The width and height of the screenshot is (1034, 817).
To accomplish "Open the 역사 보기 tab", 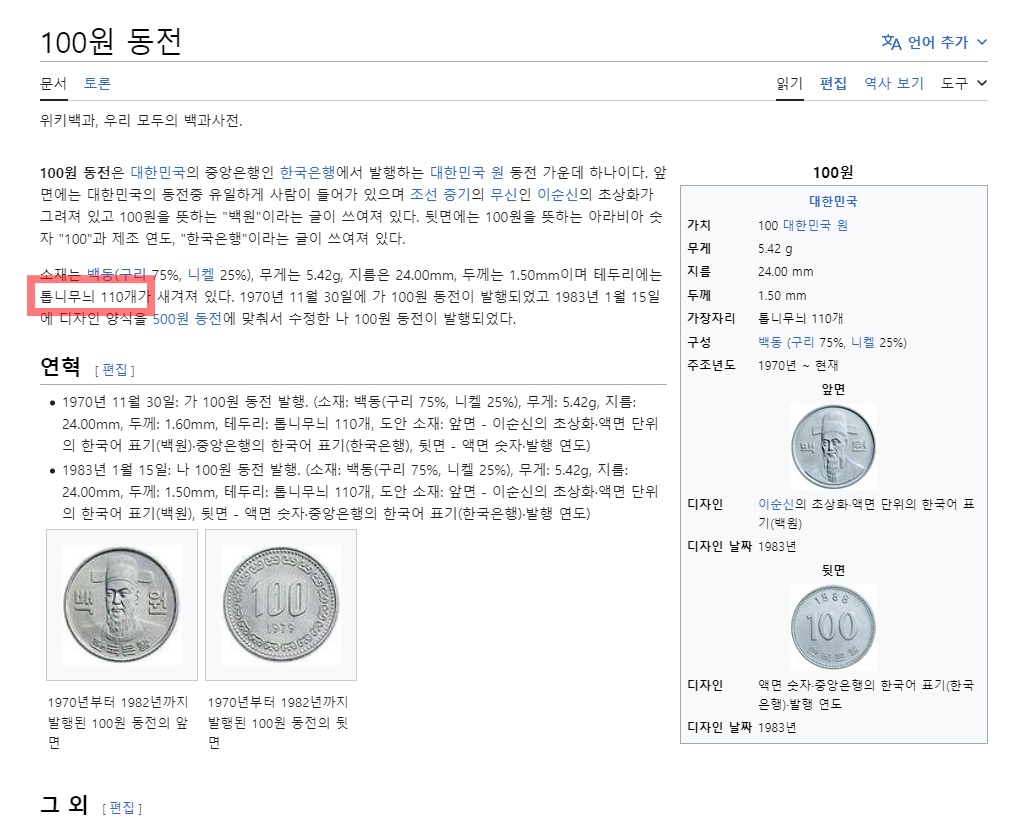I will pos(894,84).
